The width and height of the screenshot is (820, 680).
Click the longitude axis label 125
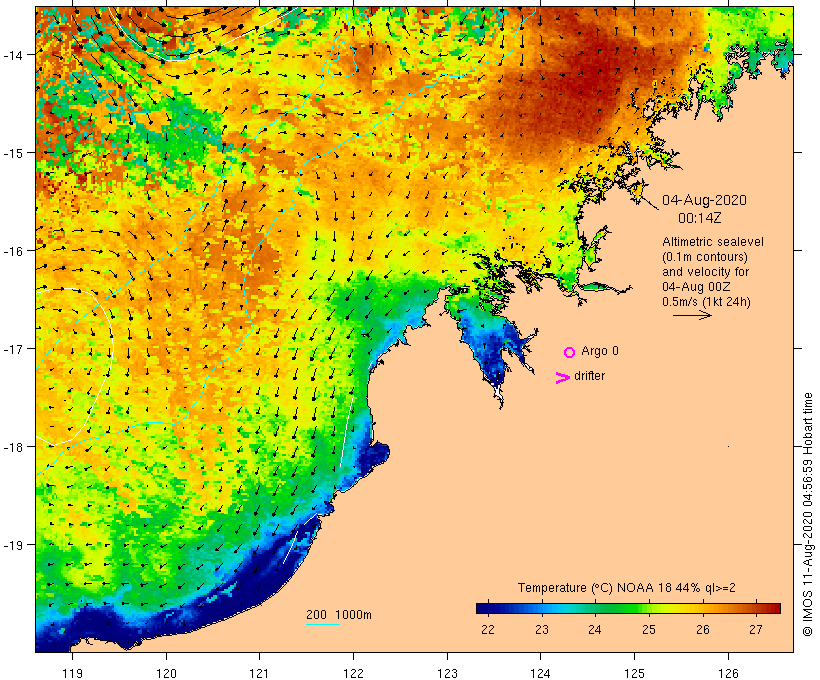tap(634, 673)
